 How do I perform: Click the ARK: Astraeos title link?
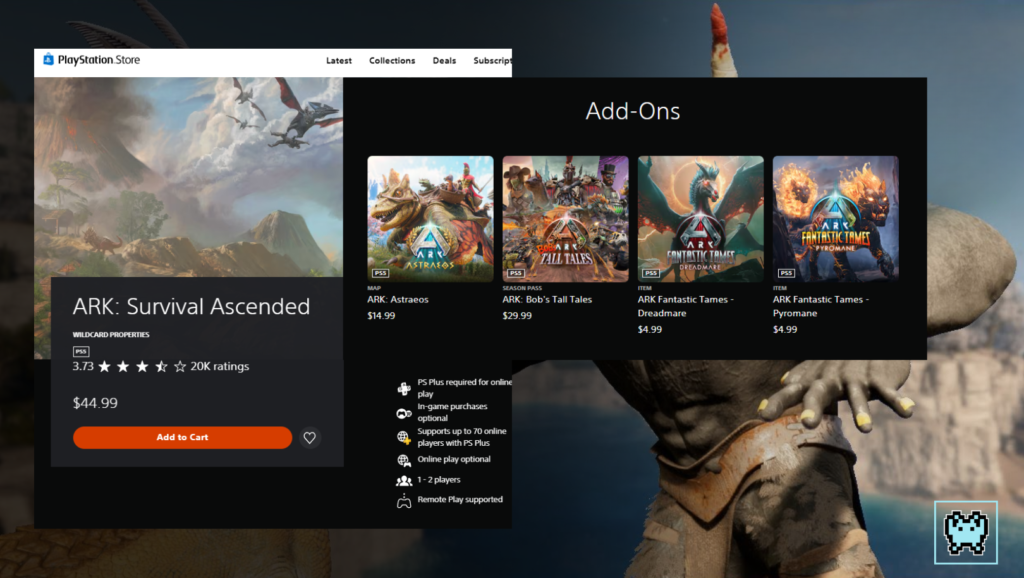[398, 299]
